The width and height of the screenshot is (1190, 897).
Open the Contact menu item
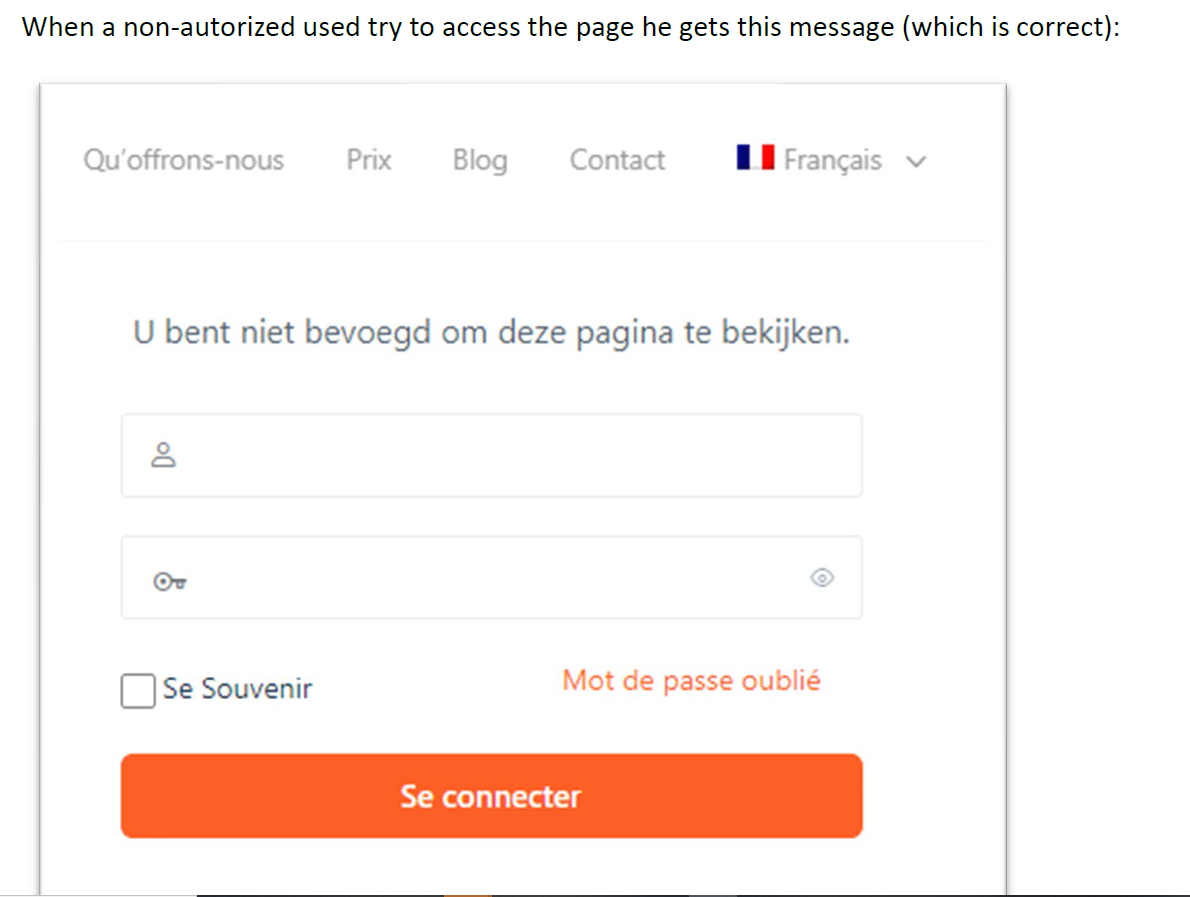pos(617,160)
